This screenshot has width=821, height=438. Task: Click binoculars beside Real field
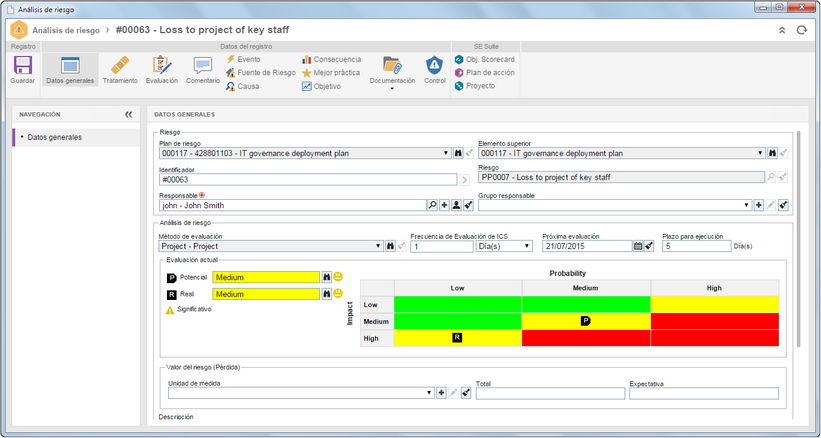pyautogui.click(x=327, y=294)
